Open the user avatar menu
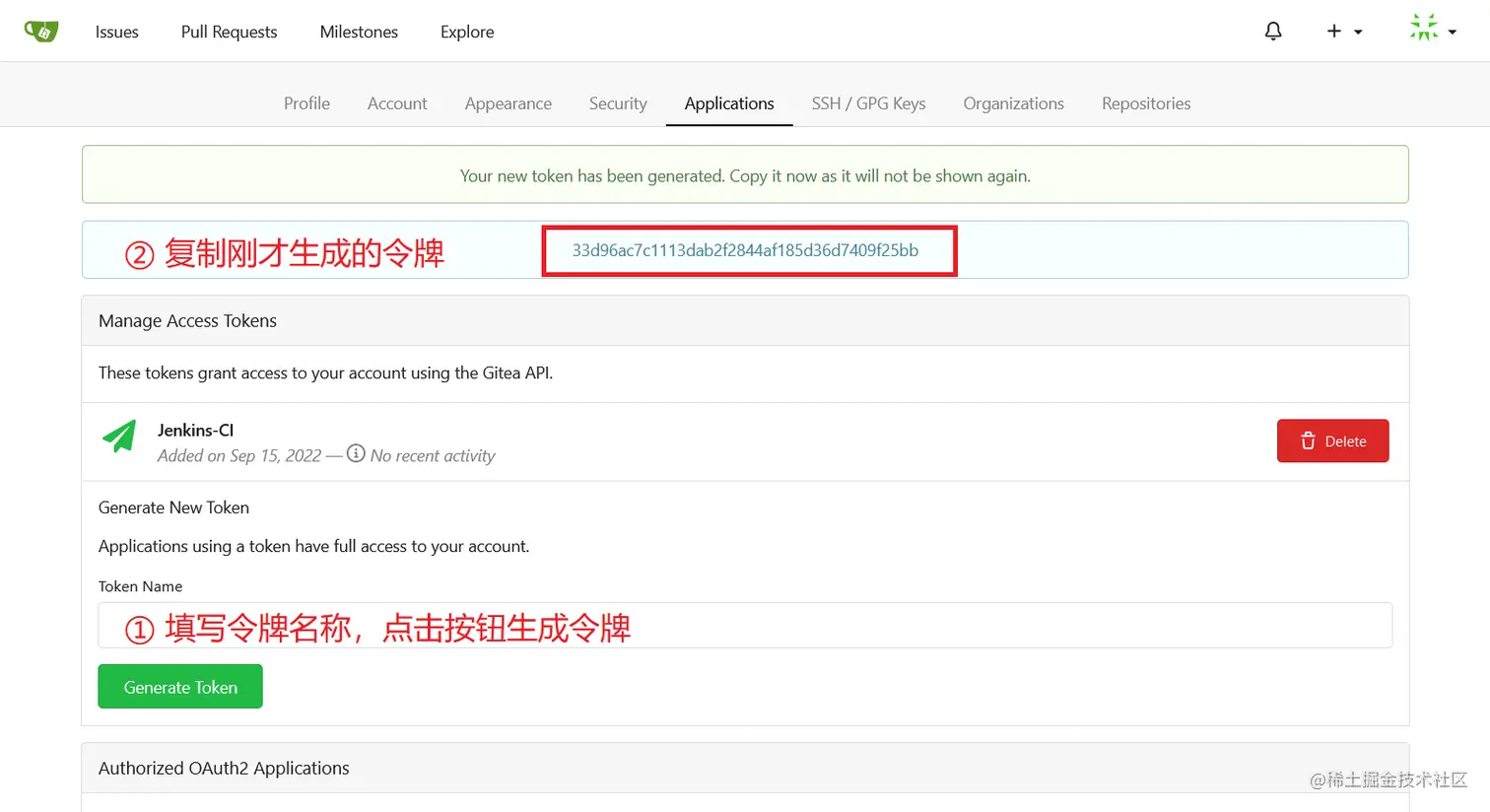The height and width of the screenshot is (812, 1490). click(x=1433, y=29)
